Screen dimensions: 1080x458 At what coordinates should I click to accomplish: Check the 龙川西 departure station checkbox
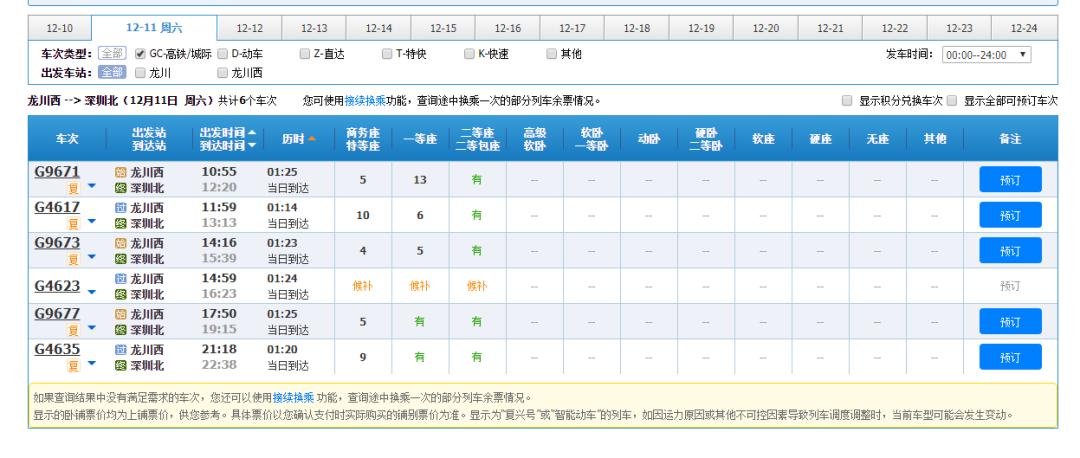coord(223,72)
